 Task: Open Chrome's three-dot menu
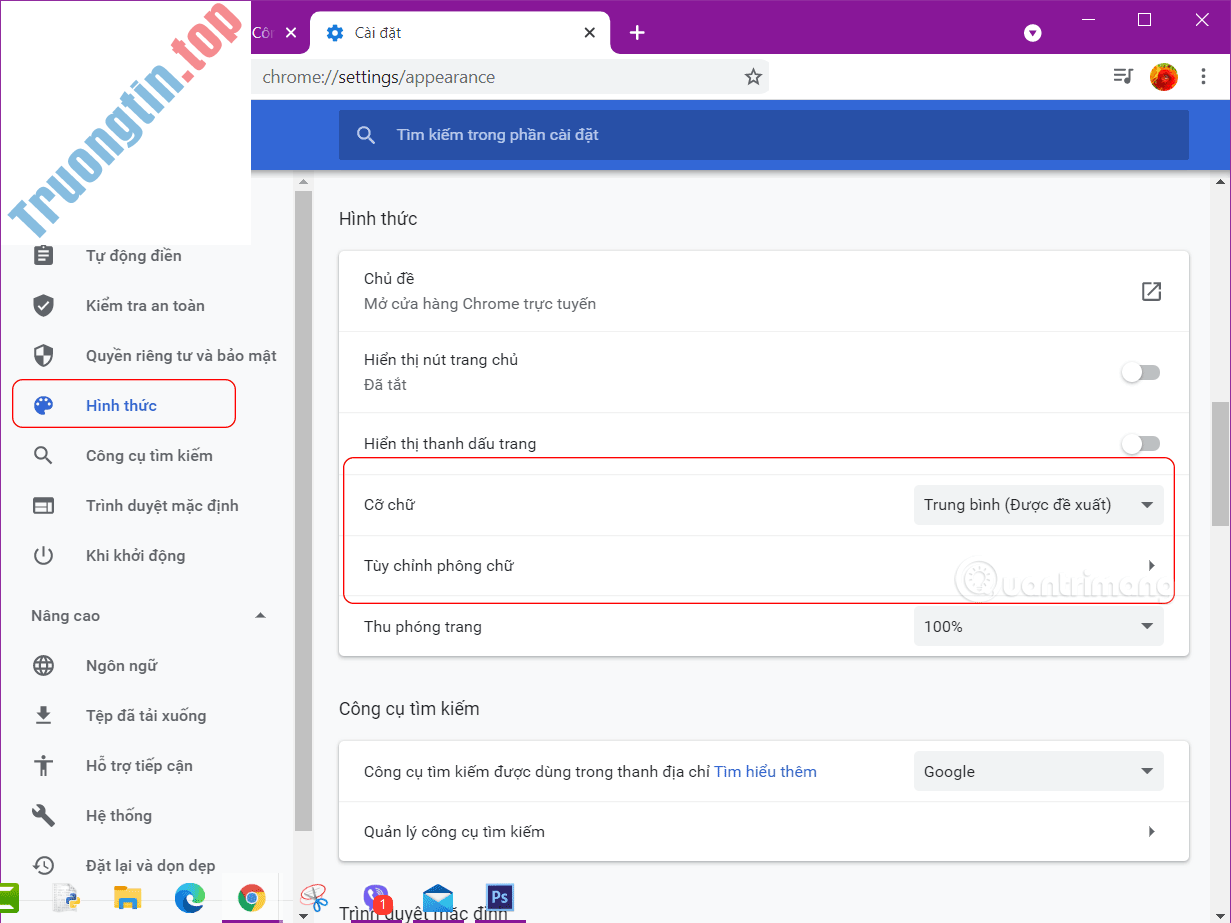tap(1203, 76)
